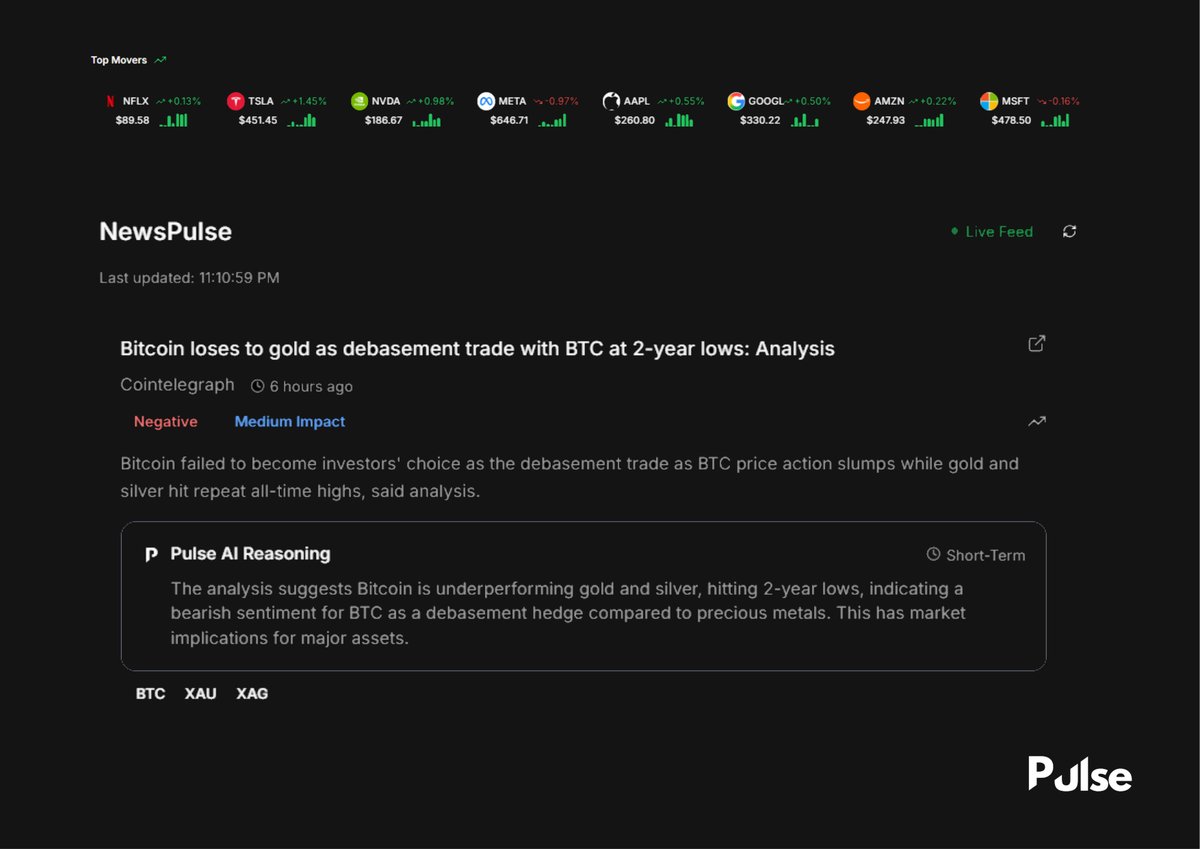Screen dimensions: 1200x849
Task: Click the META mini bar chart
Action: point(552,120)
